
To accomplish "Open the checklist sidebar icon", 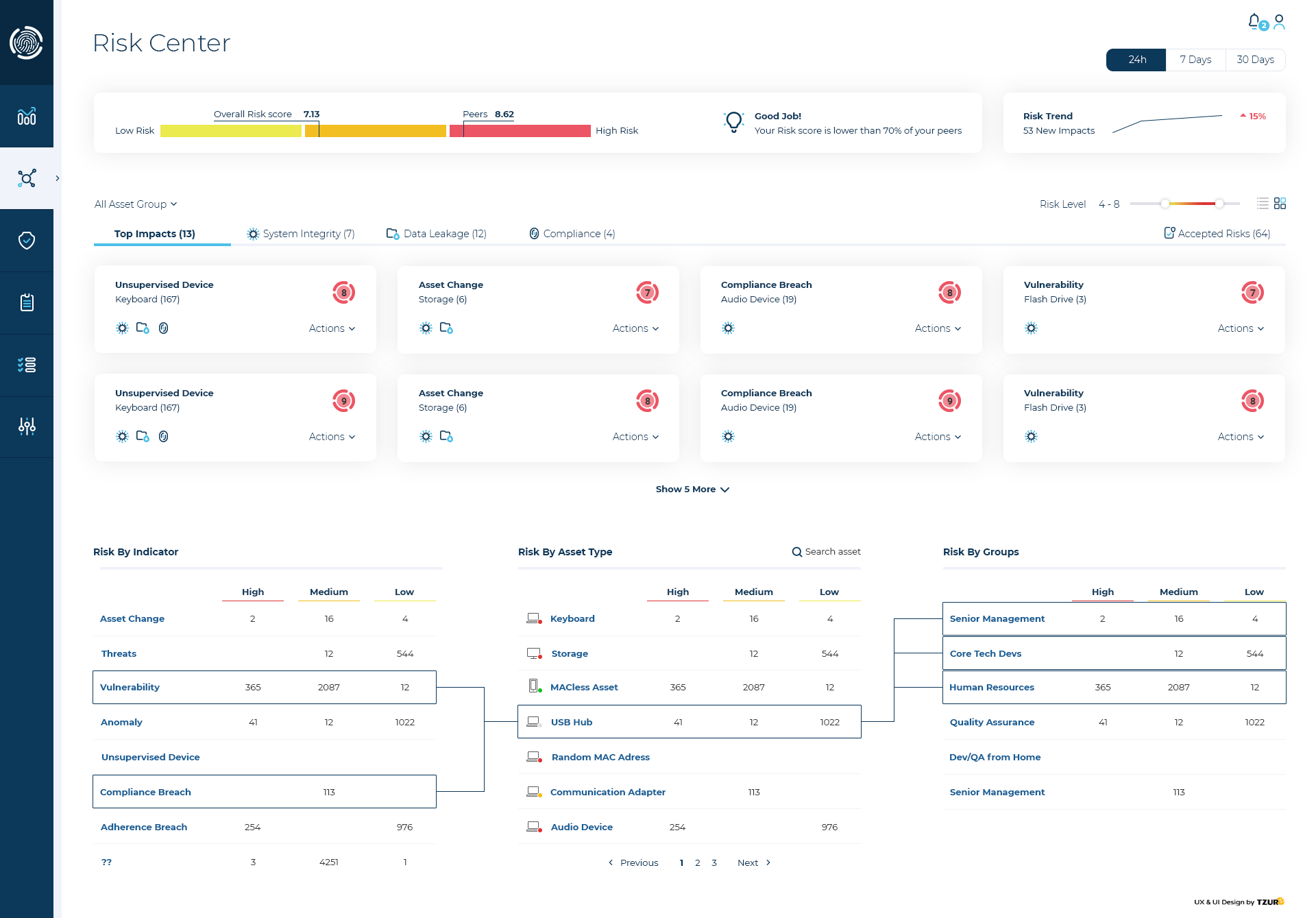I will (x=27, y=365).
